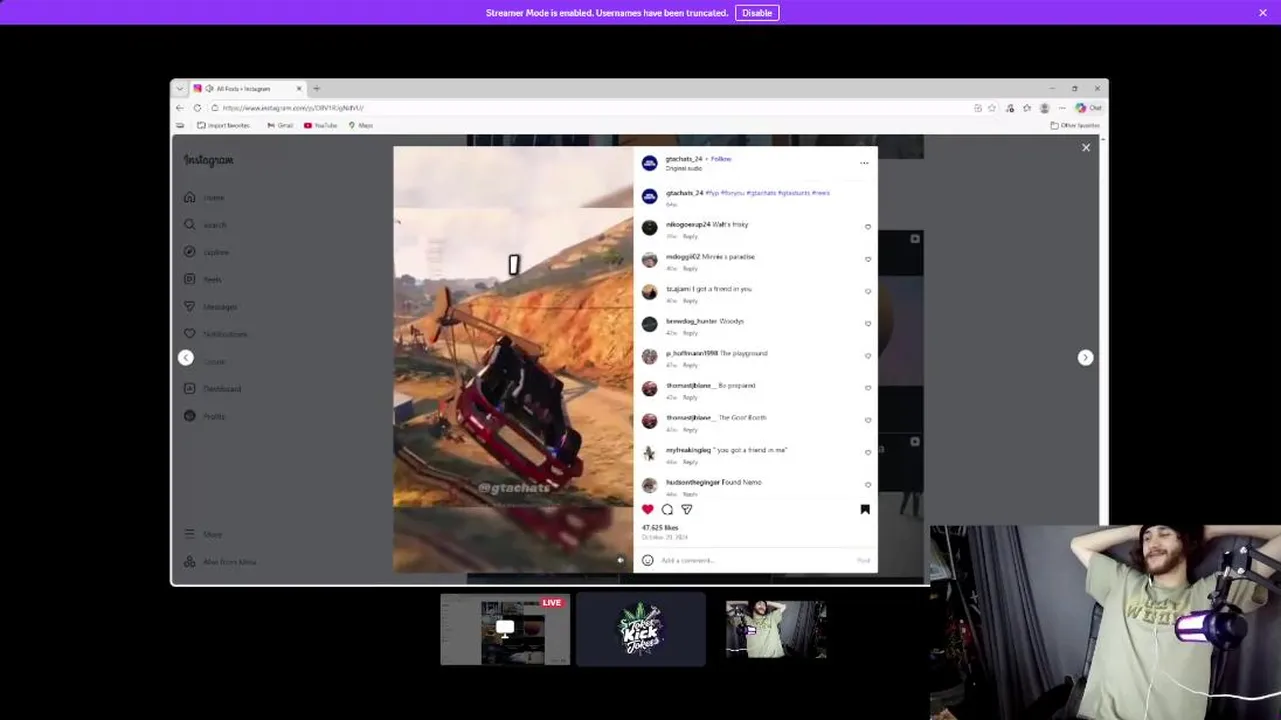Dismiss the Streamer Mode banner with X
The image size is (1281, 720).
tap(1263, 13)
